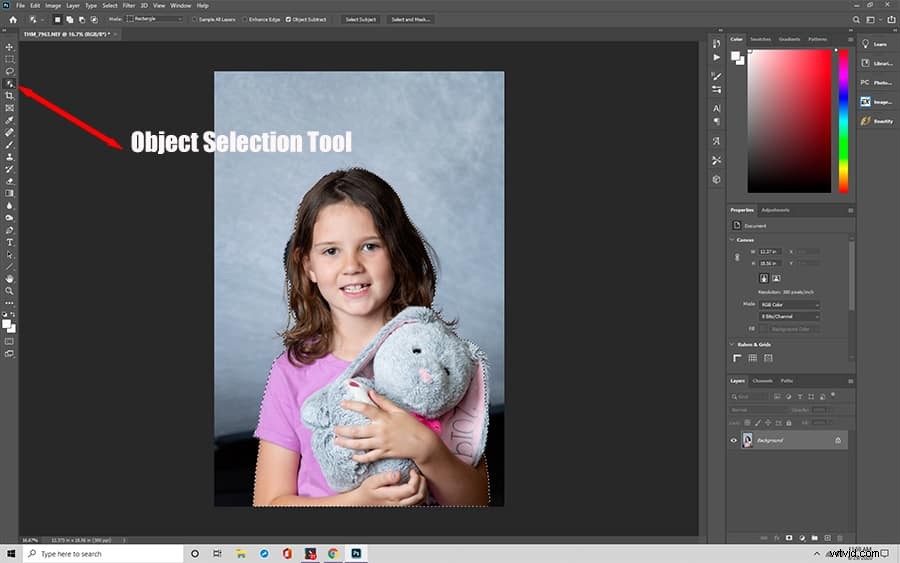Open Color panel flyout menu
The width and height of the screenshot is (900, 563).
(x=850, y=40)
